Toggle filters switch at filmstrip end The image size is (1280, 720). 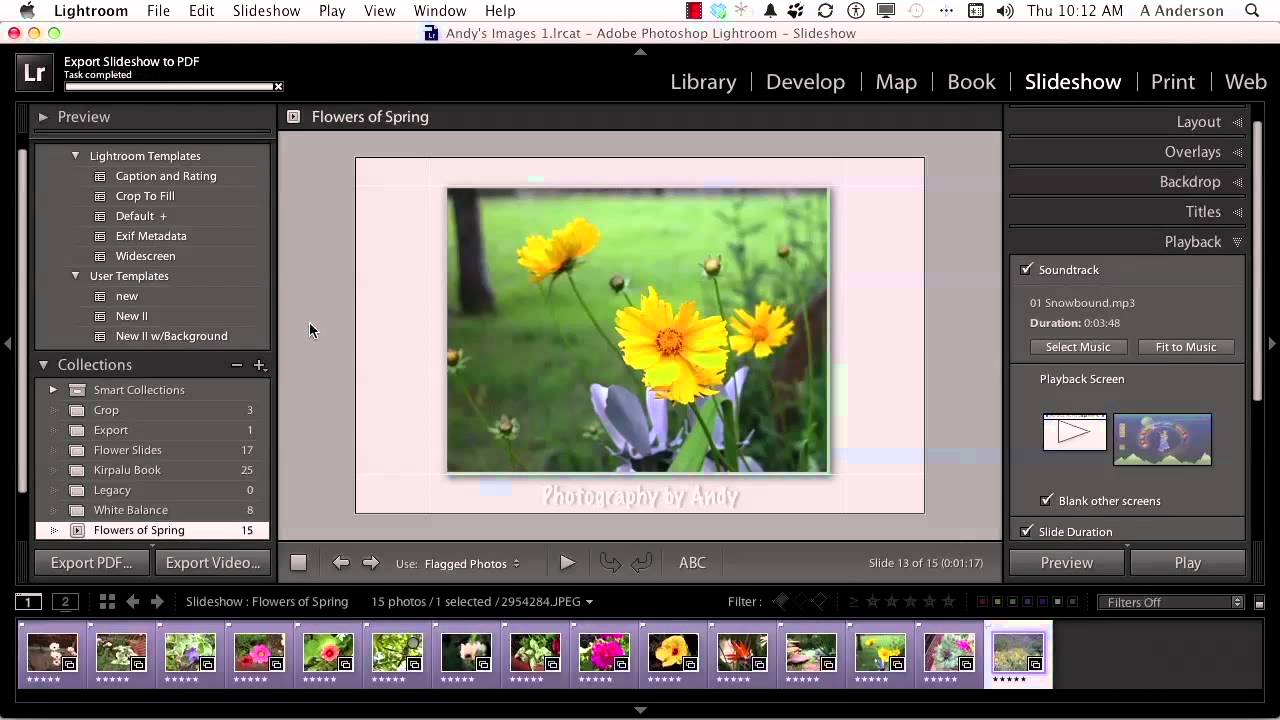(1260, 602)
